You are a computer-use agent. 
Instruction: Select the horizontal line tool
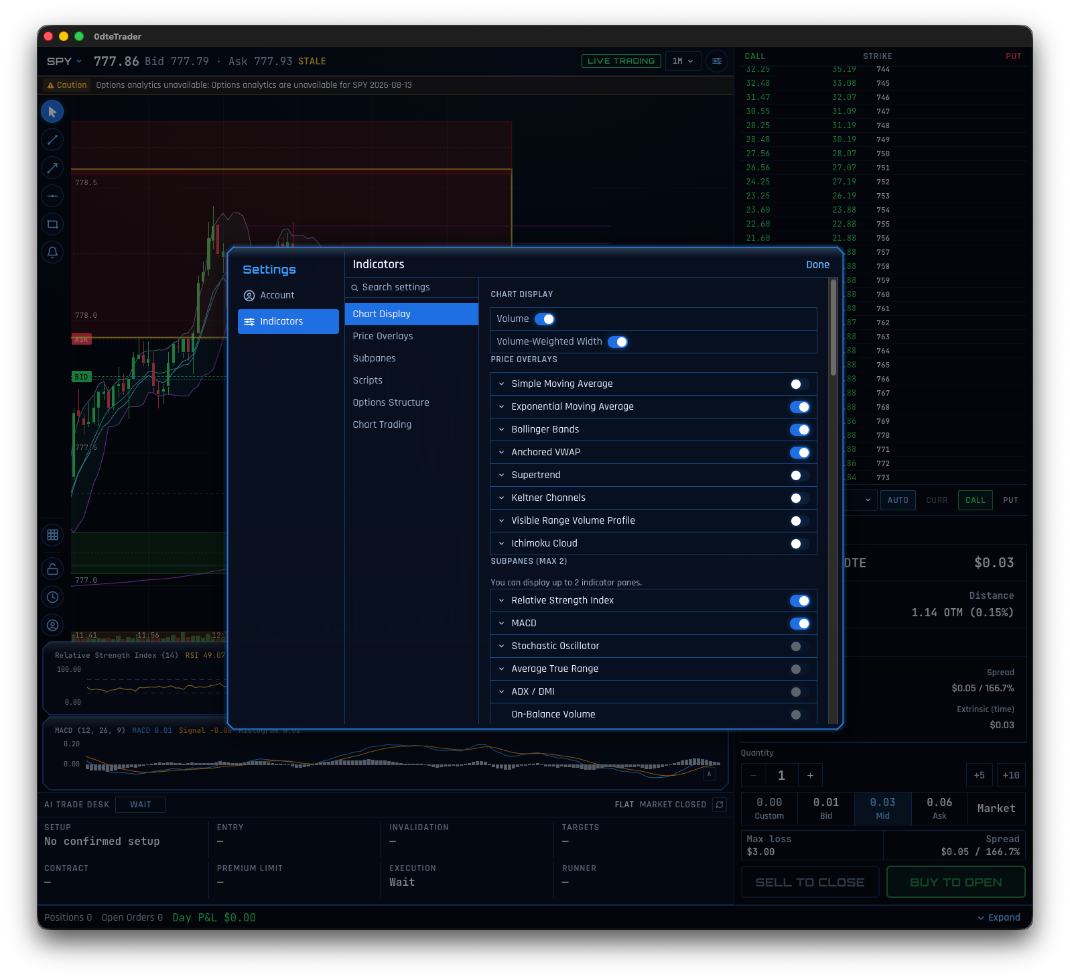[x=53, y=196]
